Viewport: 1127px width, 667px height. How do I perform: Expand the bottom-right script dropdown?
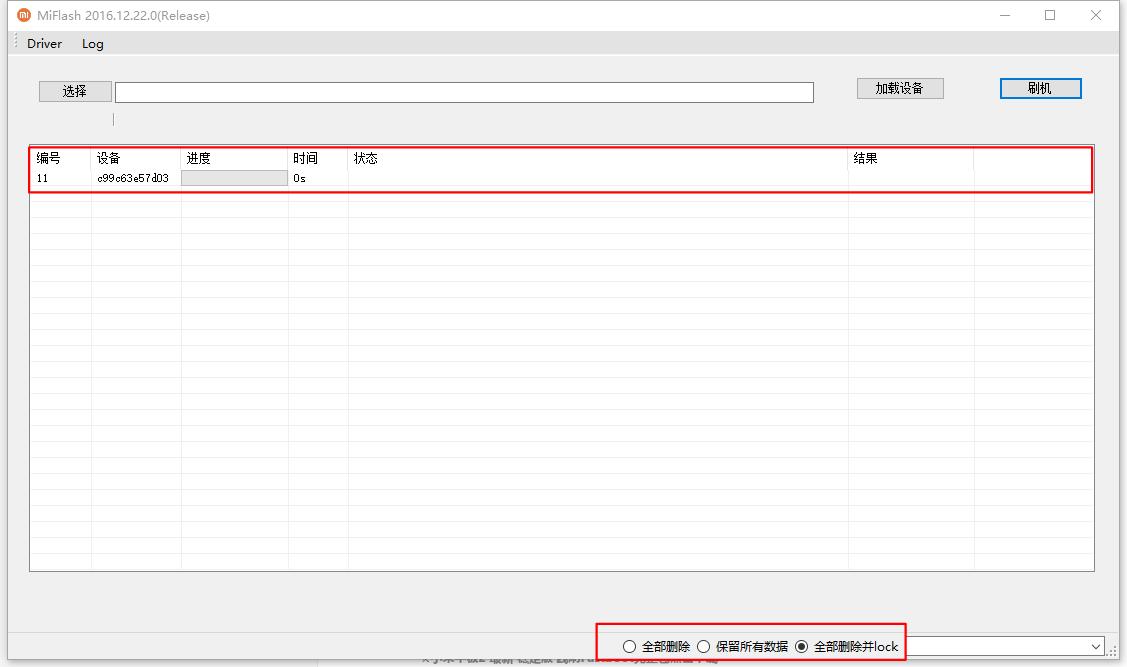(x=1097, y=647)
